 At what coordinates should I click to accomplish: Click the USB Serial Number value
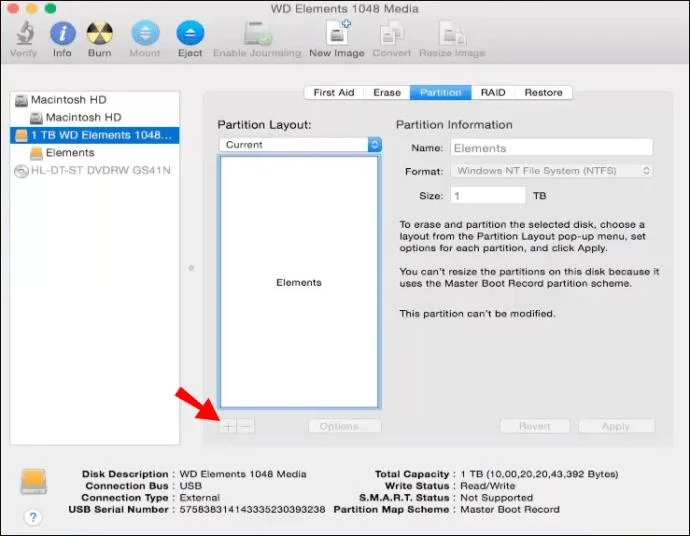(x=252, y=510)
